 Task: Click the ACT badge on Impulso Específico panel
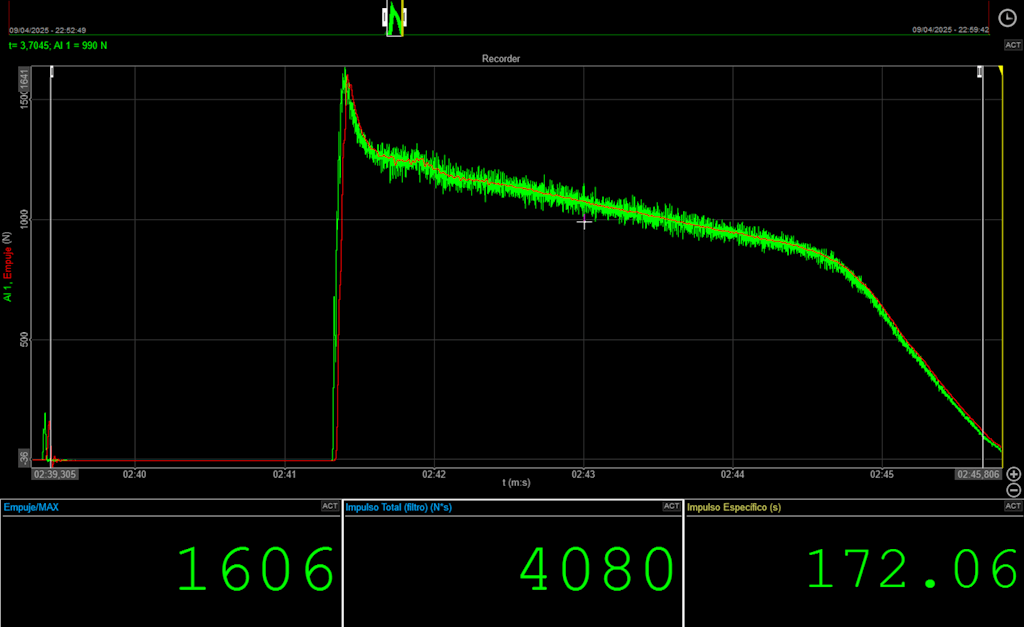[x=1013, y=506]
